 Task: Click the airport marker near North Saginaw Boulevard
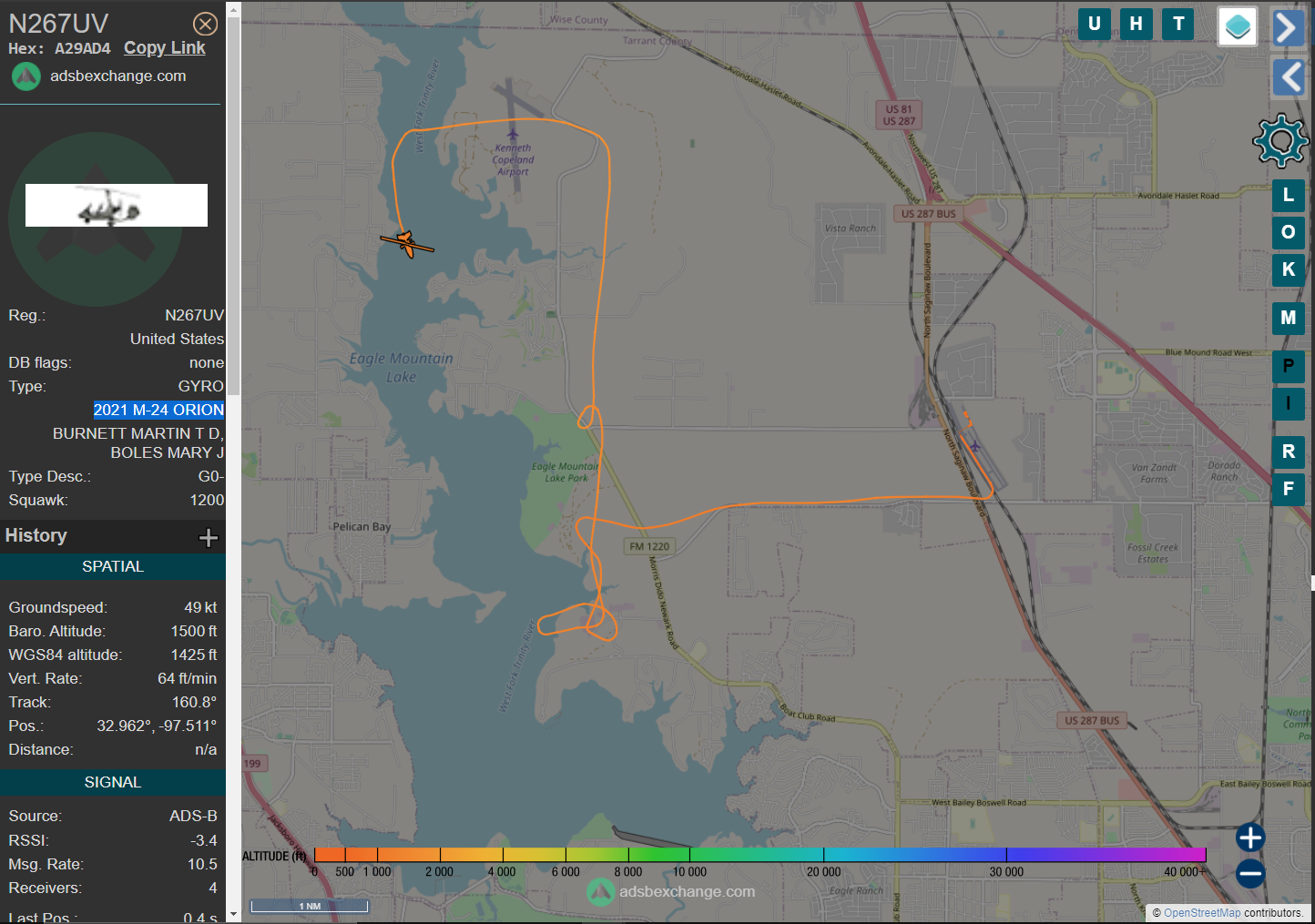click(x=974, y=446)
